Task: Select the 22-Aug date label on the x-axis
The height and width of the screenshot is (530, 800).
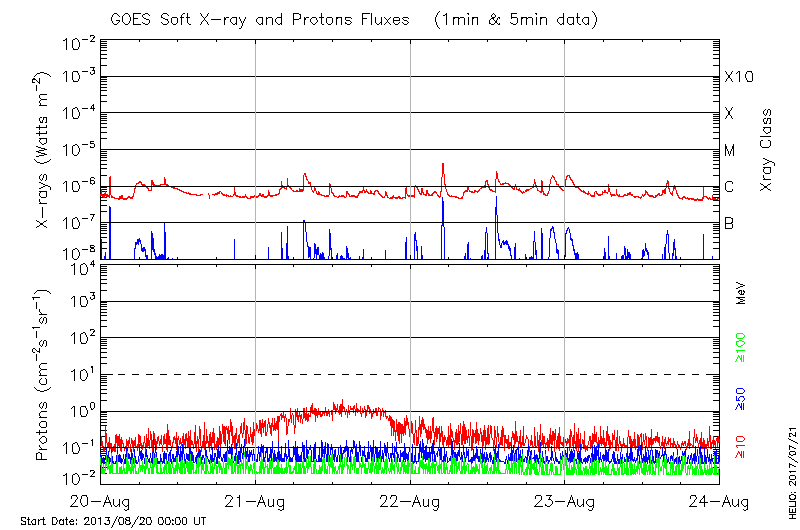Action: coord(410,501)
